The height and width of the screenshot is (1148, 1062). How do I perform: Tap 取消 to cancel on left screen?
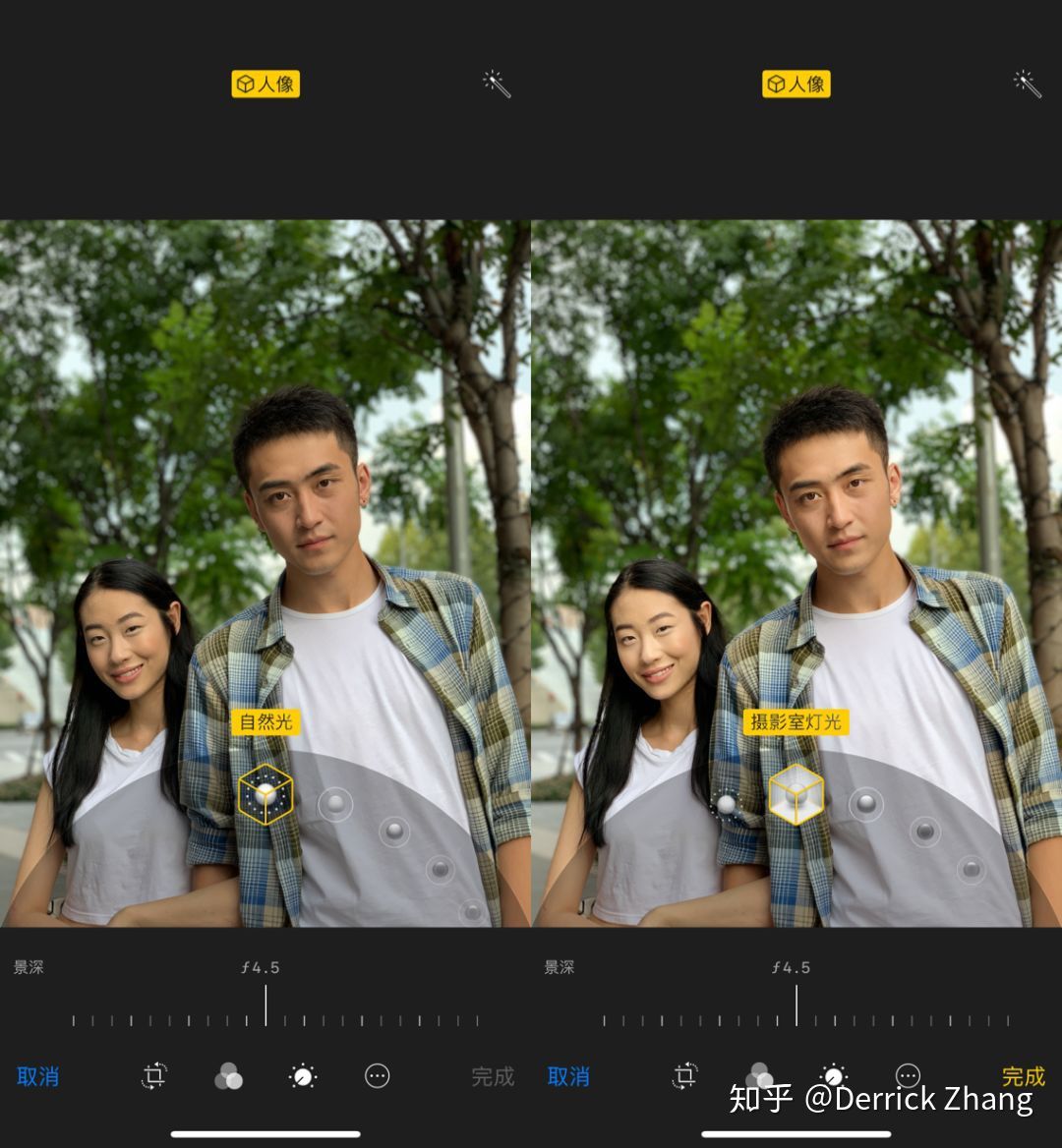point(38,1076)
